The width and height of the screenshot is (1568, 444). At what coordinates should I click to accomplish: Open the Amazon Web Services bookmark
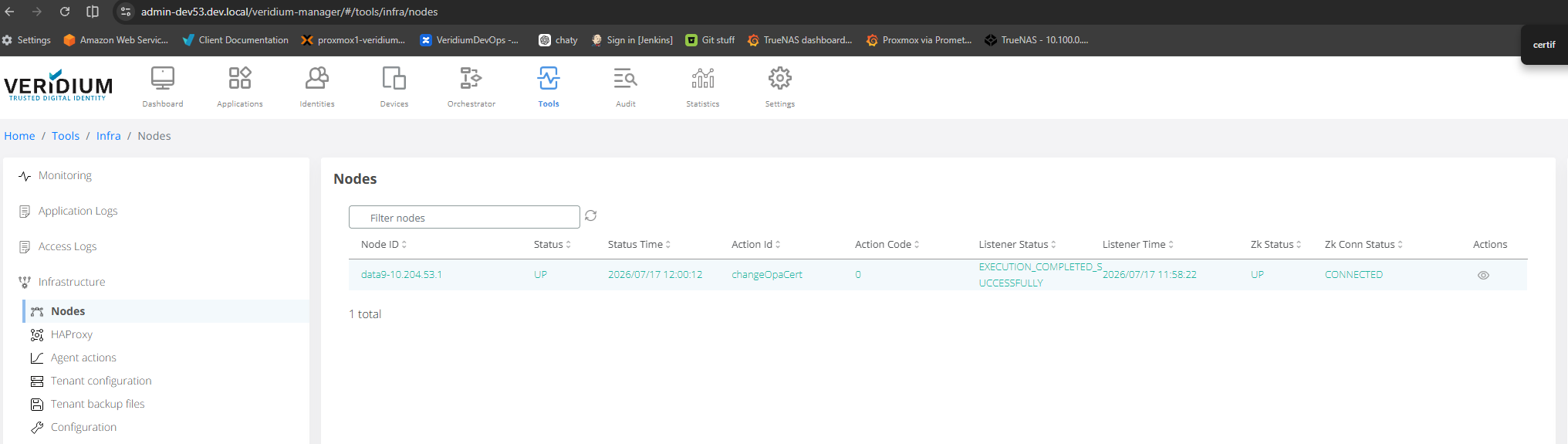[116, 40]
